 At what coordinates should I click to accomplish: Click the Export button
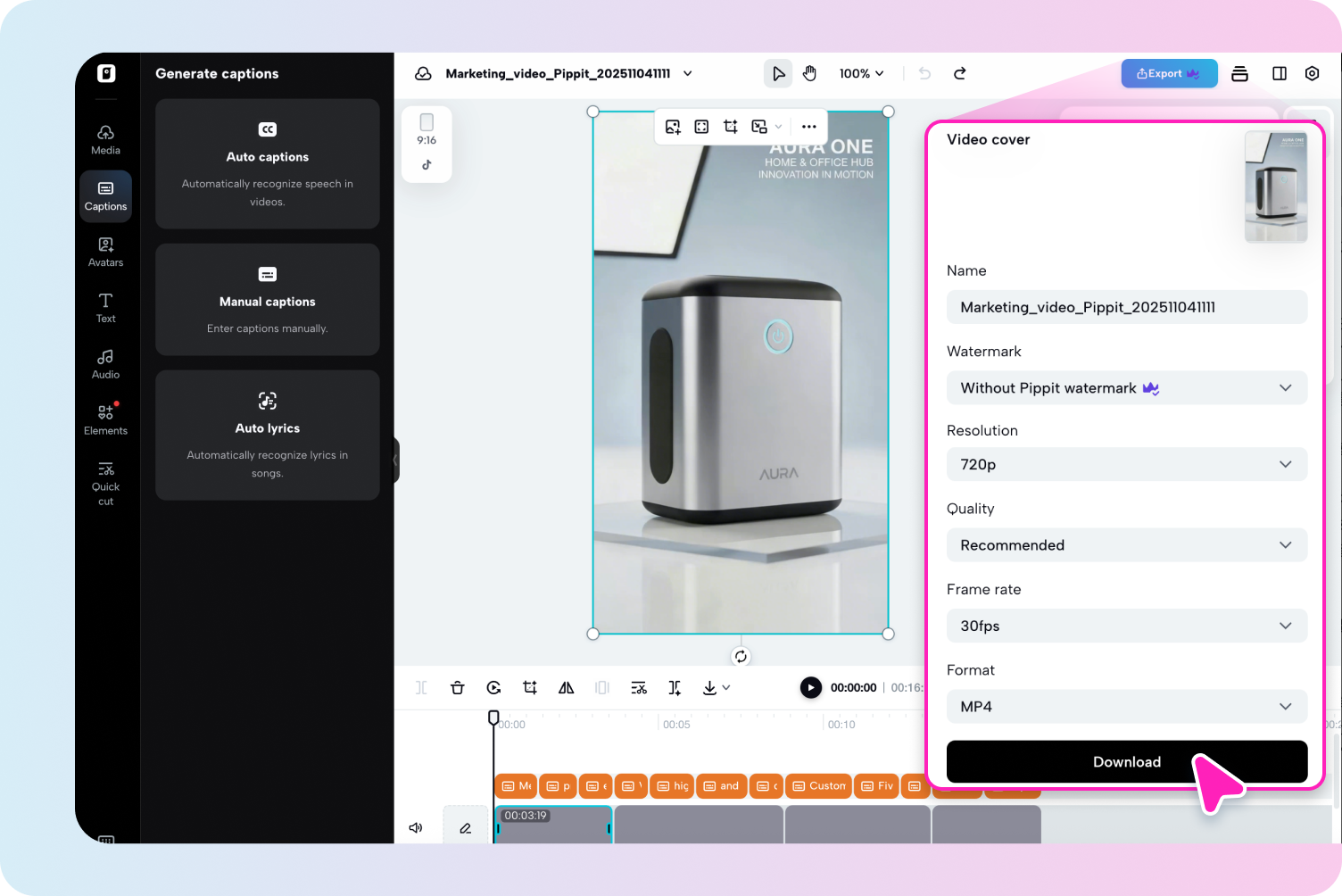tap(1169, 73)
